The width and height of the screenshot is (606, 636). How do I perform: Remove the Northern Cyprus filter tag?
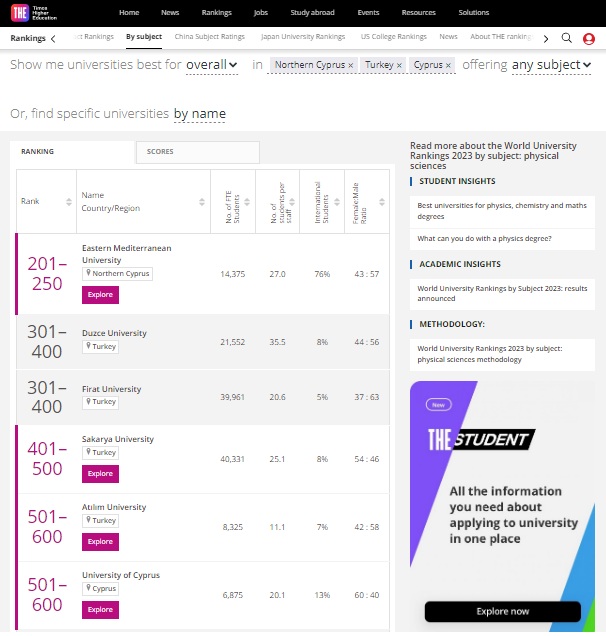point(351,65)
